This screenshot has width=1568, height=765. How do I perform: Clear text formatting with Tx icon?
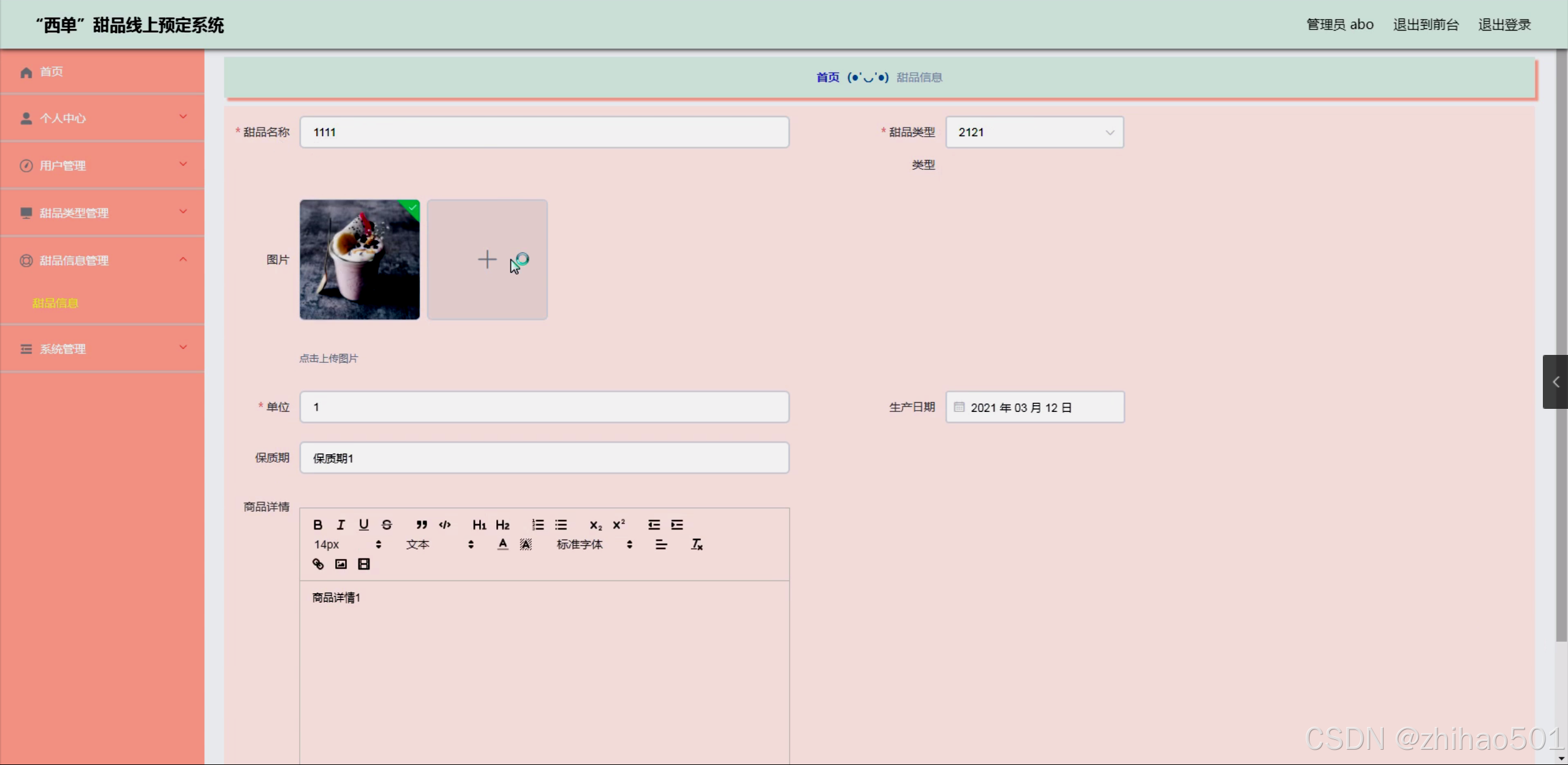coord(697,544)
